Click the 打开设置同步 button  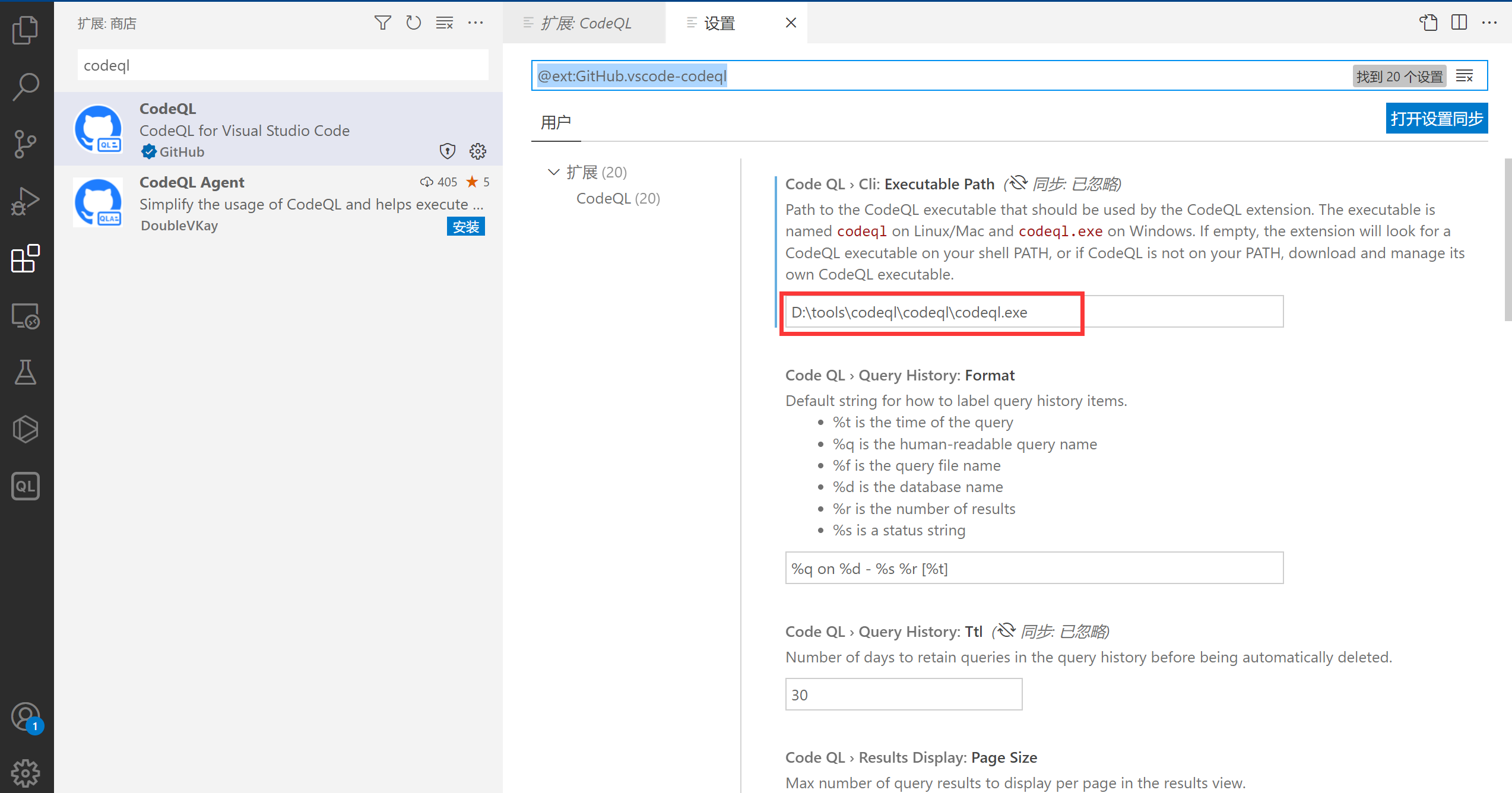(1437, 119)
